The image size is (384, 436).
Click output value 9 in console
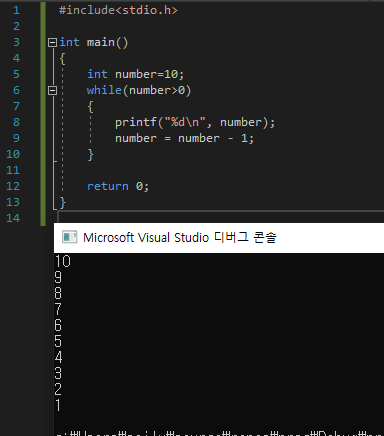tap(58, 277)
